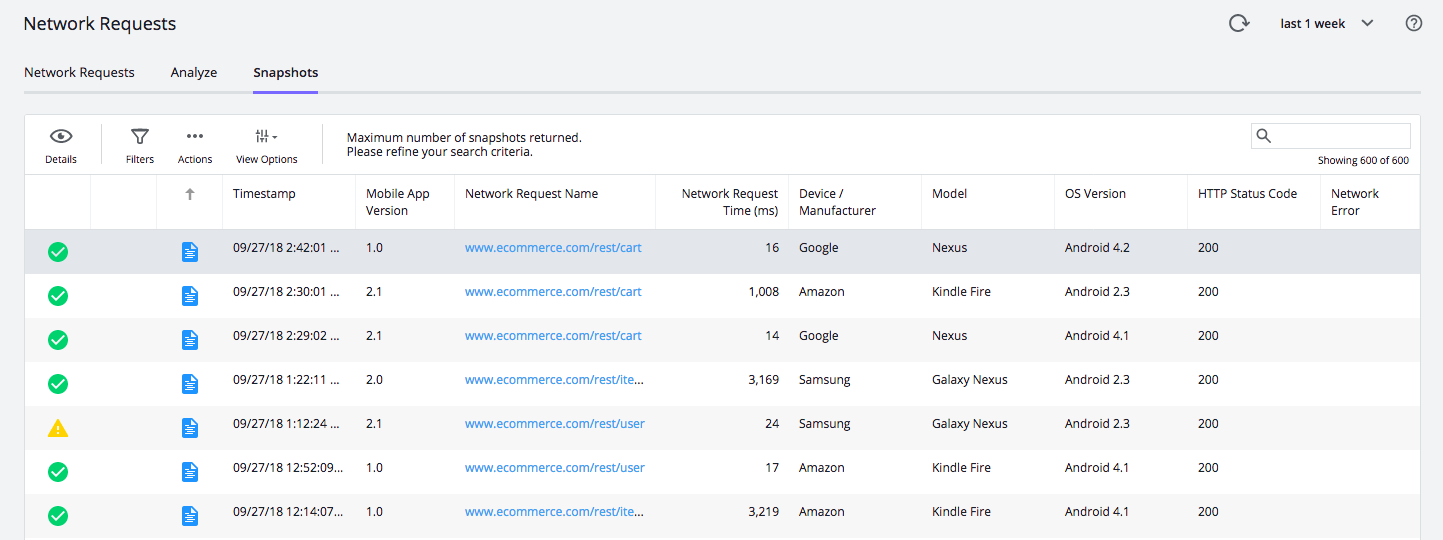Open snapshot document icon for 2:29:02 row

coord(190,340)
